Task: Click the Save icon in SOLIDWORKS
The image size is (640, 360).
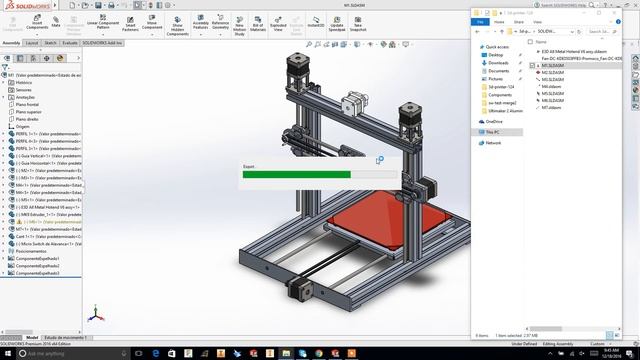Action: tap(98, 5)
